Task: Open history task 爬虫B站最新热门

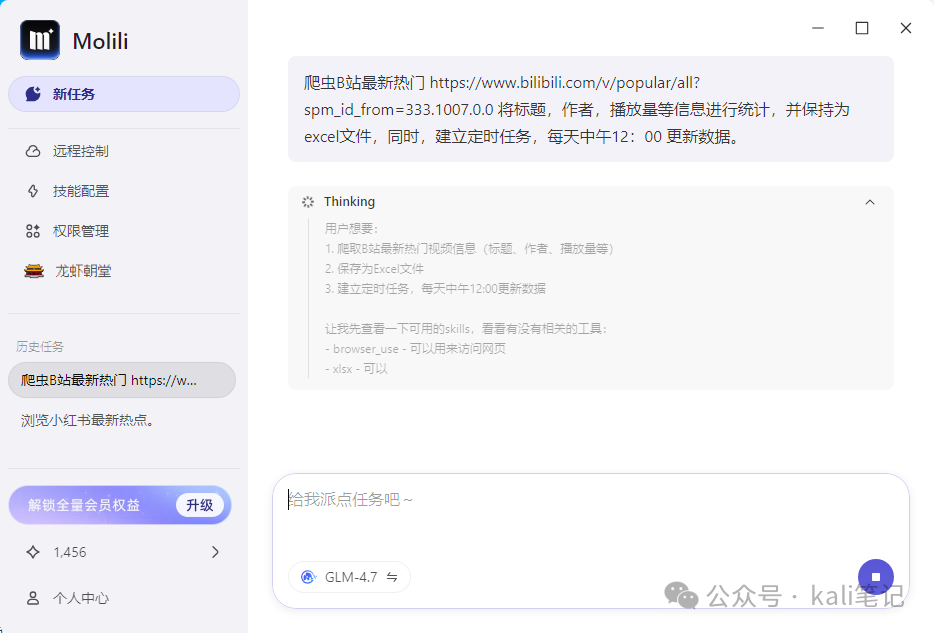Action: tap(122, 380)
